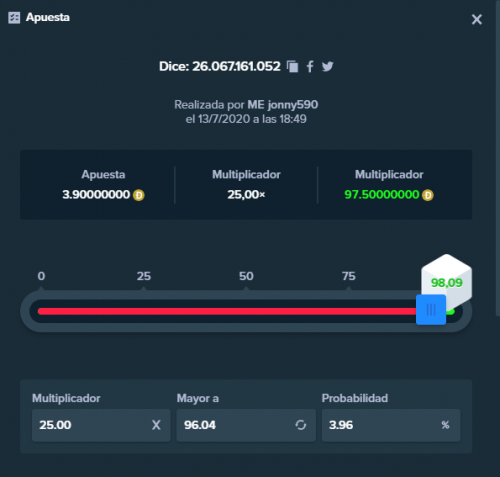Viewport: 500px width, 477px height.
Task: Click the X icon in Multiplicador field
Action: (156, 425)
